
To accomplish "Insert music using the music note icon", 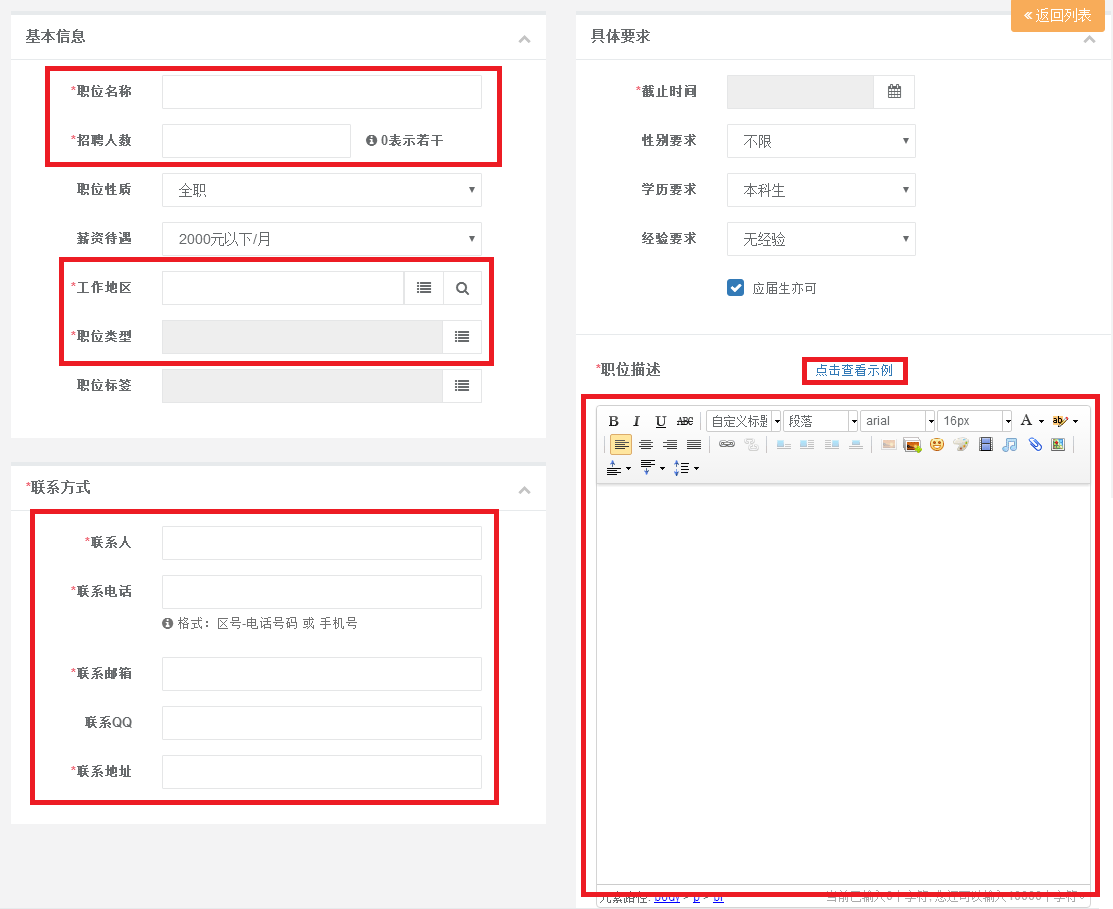I will point(1010,445).
